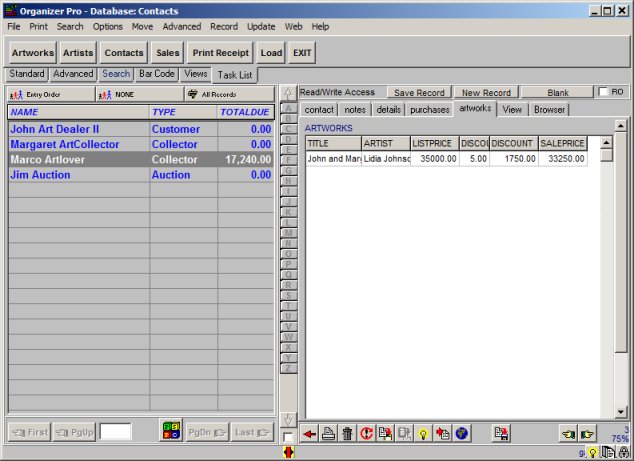The width and height of the screenshot is (634, 461).
Task: Select the Margaret ArtCollector row
Action: pos(141,144)
